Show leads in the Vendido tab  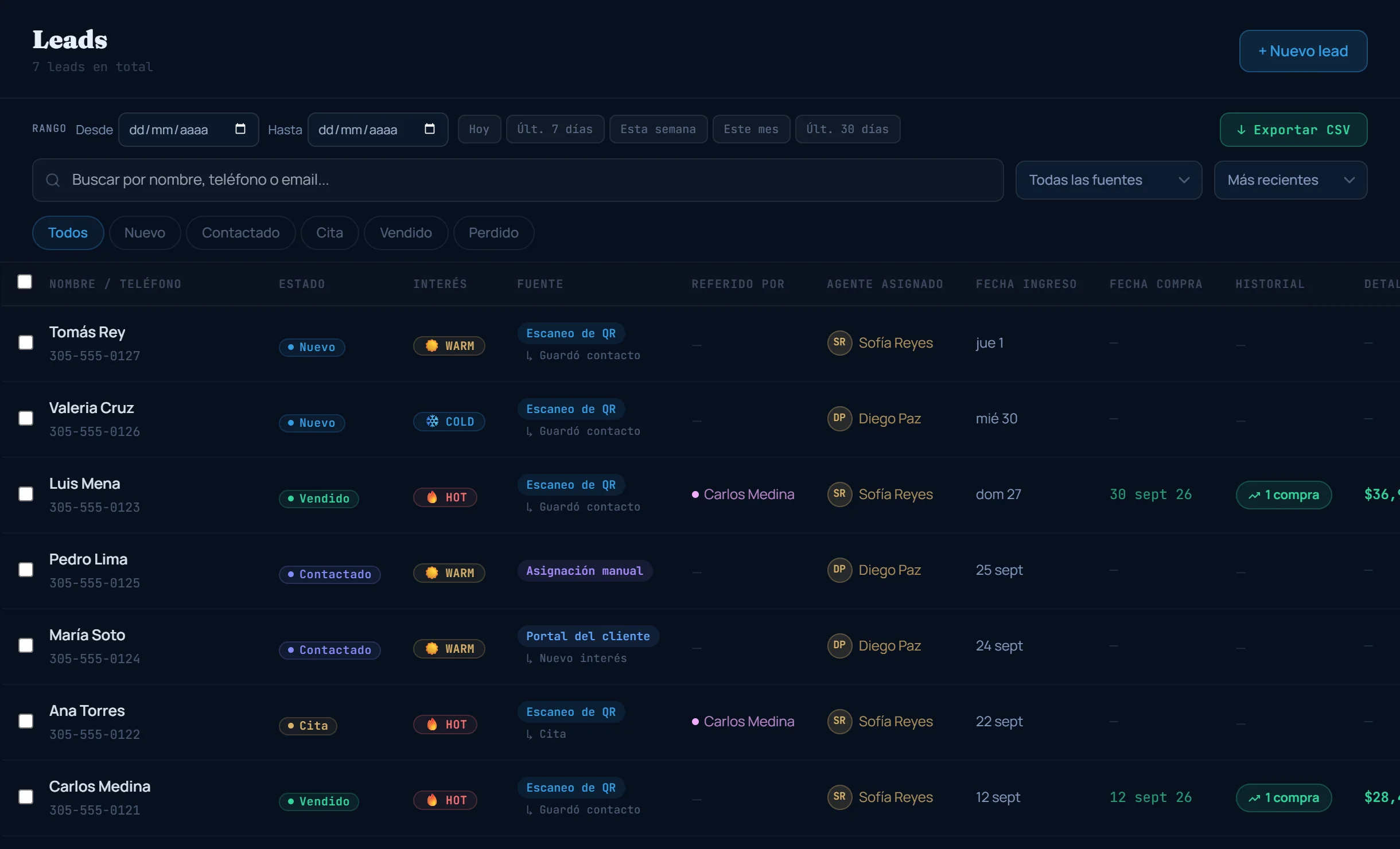(x=406, y=233)
